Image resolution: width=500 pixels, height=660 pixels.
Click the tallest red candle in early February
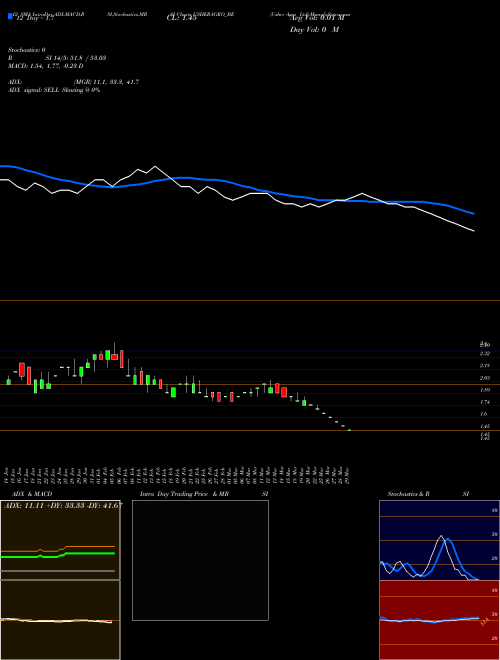click(122, 359)
